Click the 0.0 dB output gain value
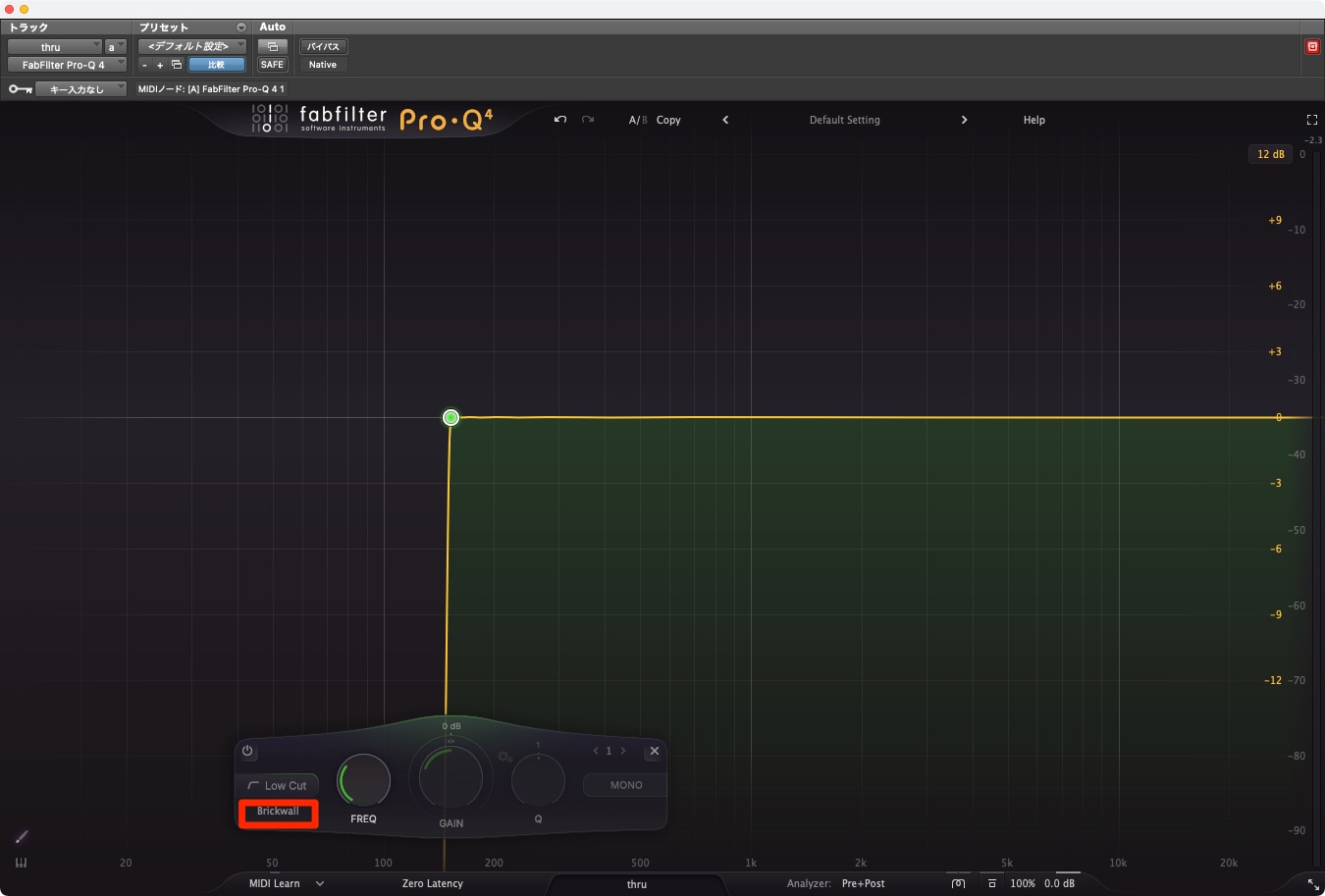The image size is (1325, 896). tap(1060, 883)
